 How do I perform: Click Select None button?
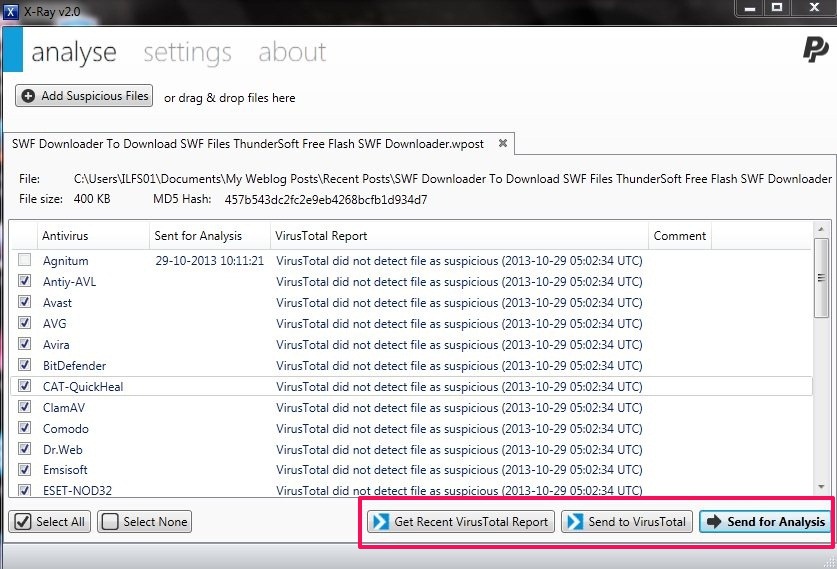click(144, 521)
